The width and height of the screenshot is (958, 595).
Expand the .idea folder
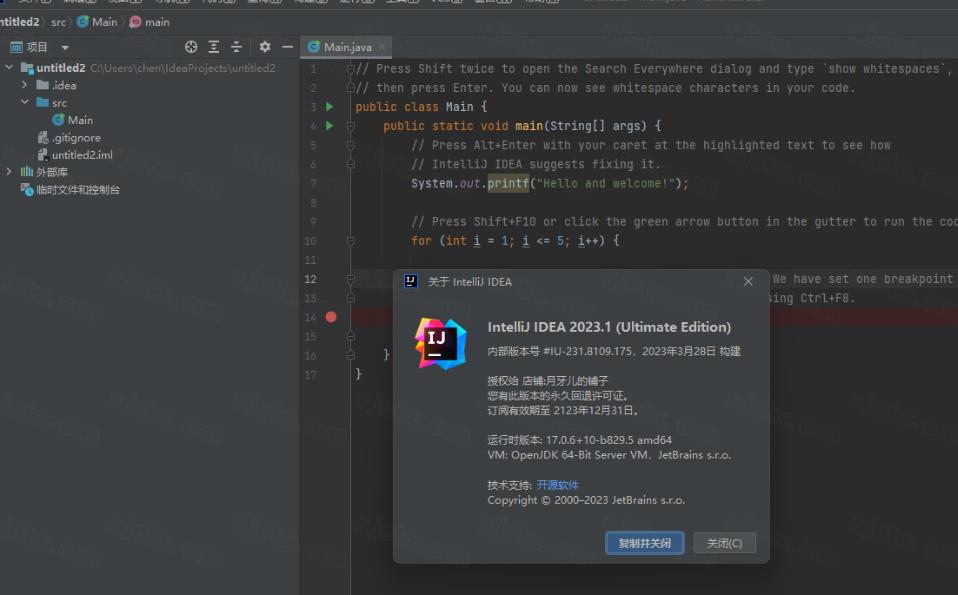tap(23, 84)
